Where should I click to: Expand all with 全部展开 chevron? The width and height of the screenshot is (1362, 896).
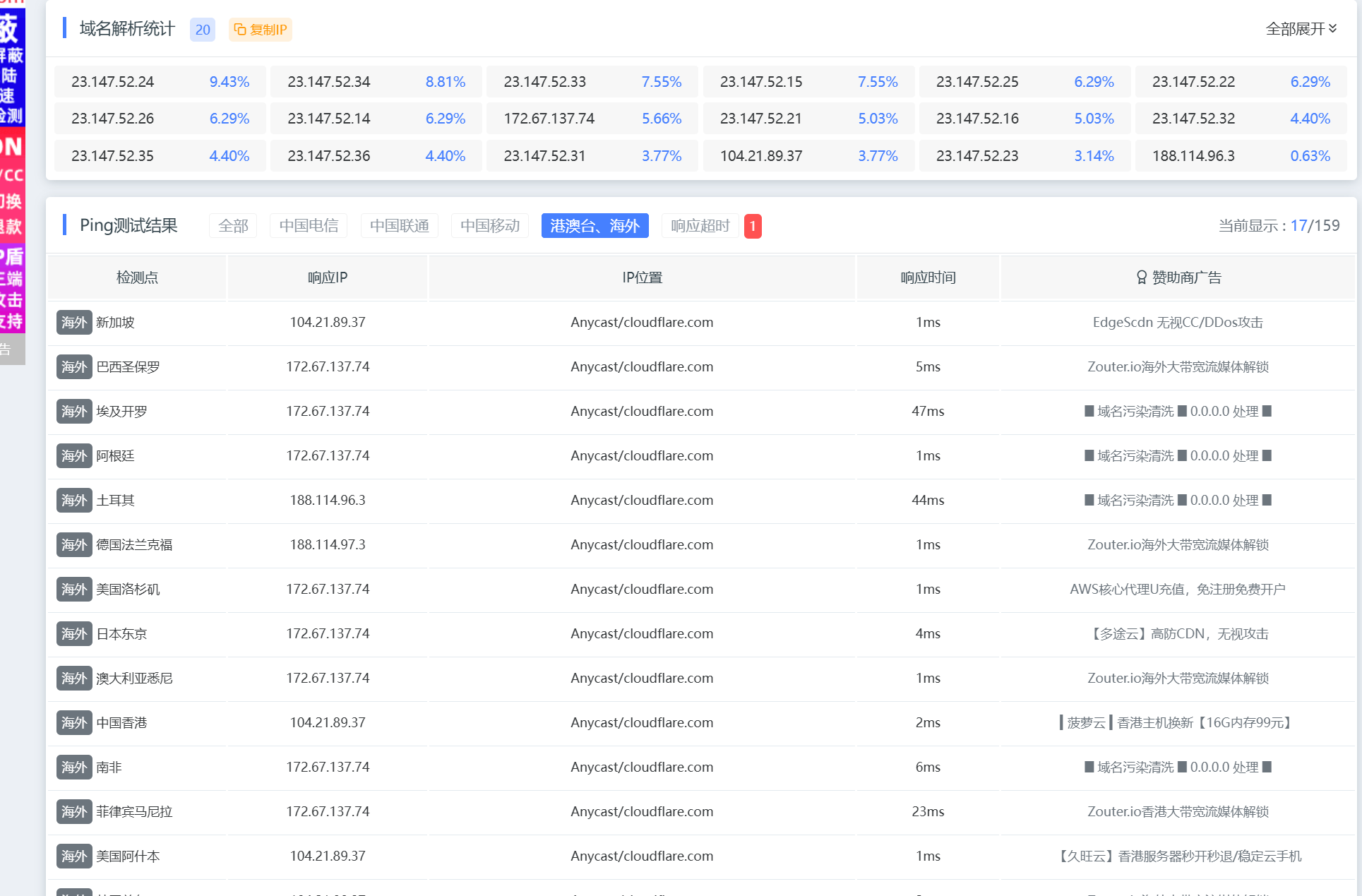click(x=1301, y=29)
